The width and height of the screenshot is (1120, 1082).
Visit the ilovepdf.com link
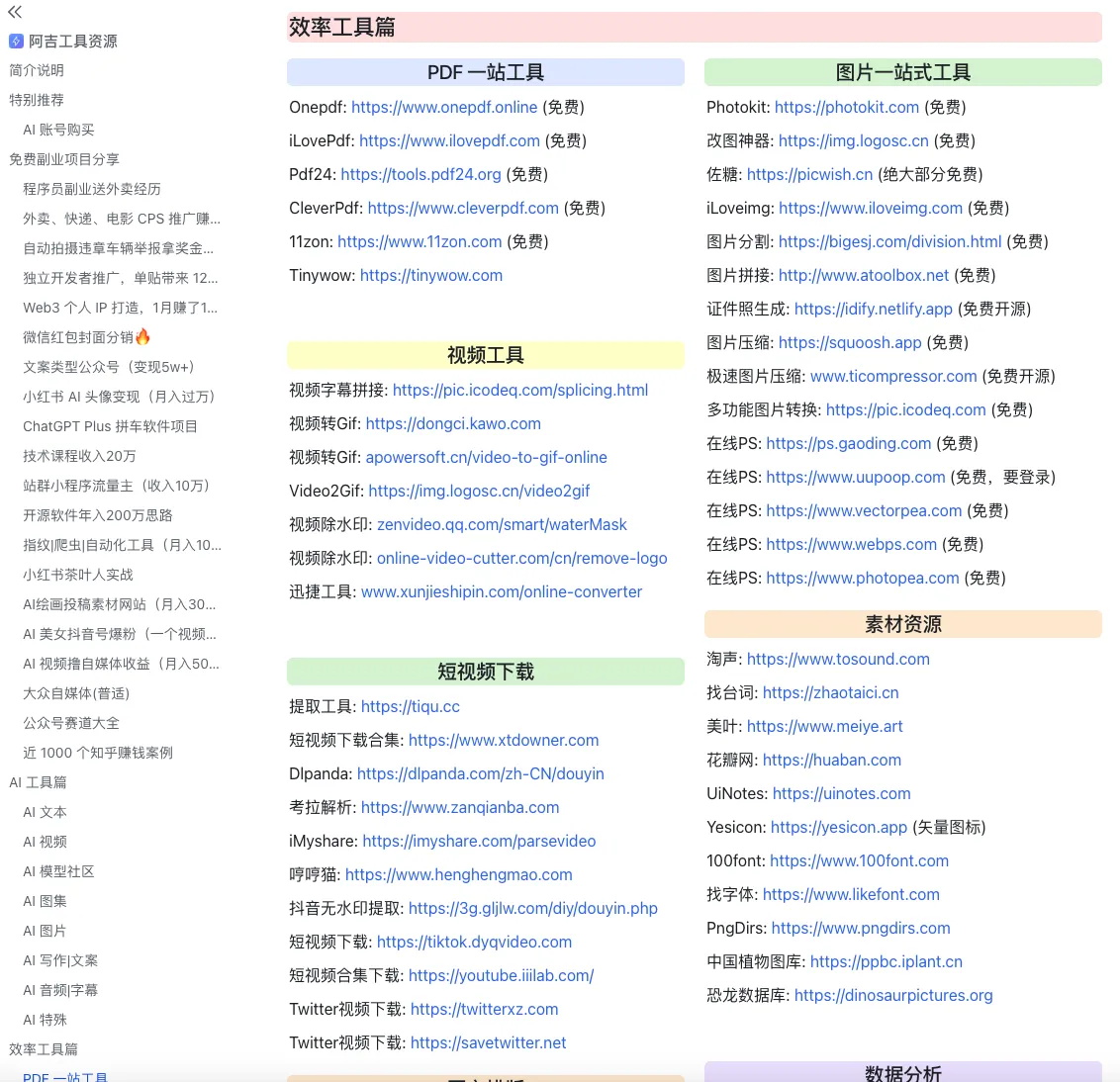click(x=449, y=140)
